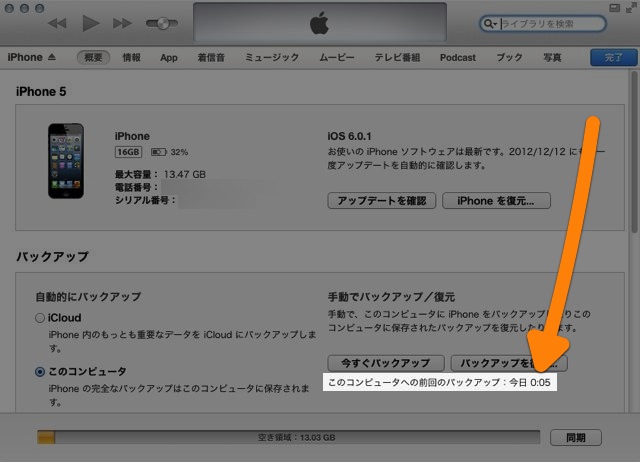640x462 pixels.
Task: Click the 最大容量 13.47 GB text
Action: [x=160, y=174]
